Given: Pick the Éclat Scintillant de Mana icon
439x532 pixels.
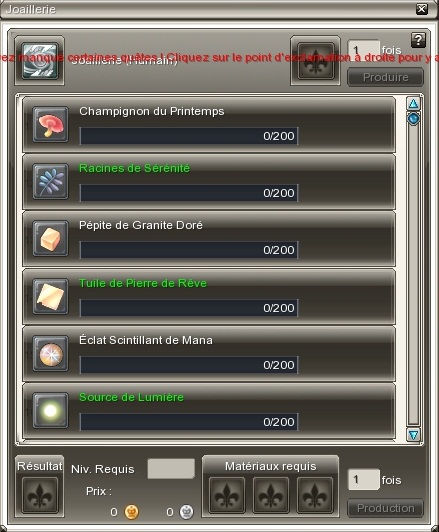Looking at the screenshot, I should (50, 353).
